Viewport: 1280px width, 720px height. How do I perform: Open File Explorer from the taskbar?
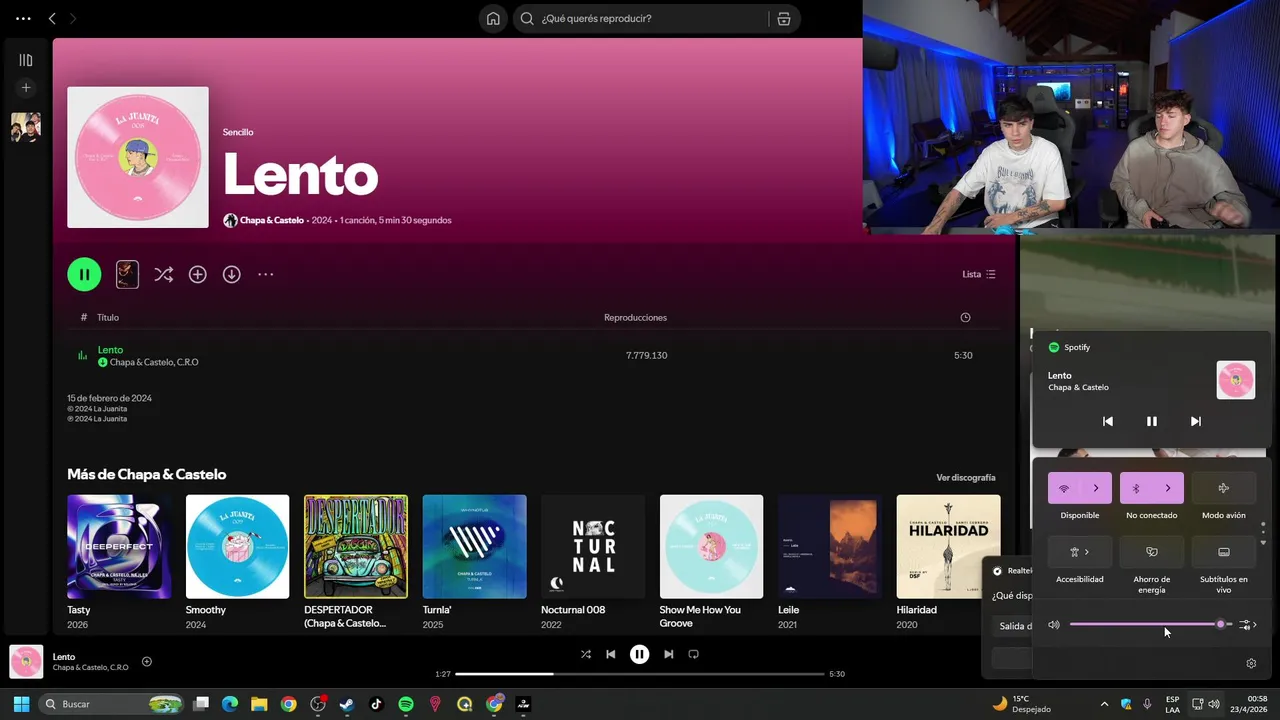point(259,704)
